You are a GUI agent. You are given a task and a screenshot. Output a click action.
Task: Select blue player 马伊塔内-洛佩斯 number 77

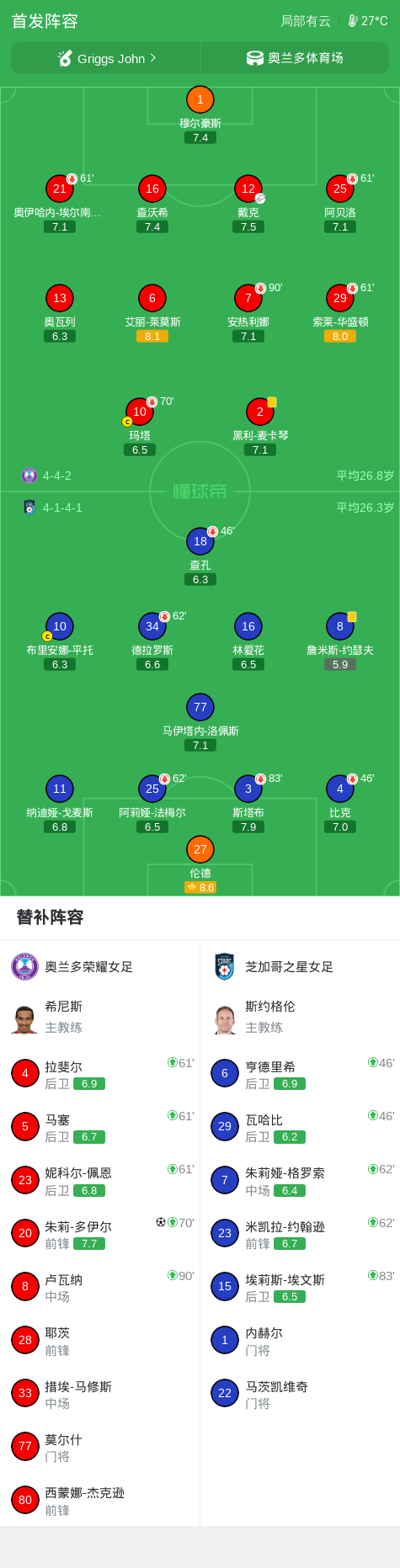[200, 707]
